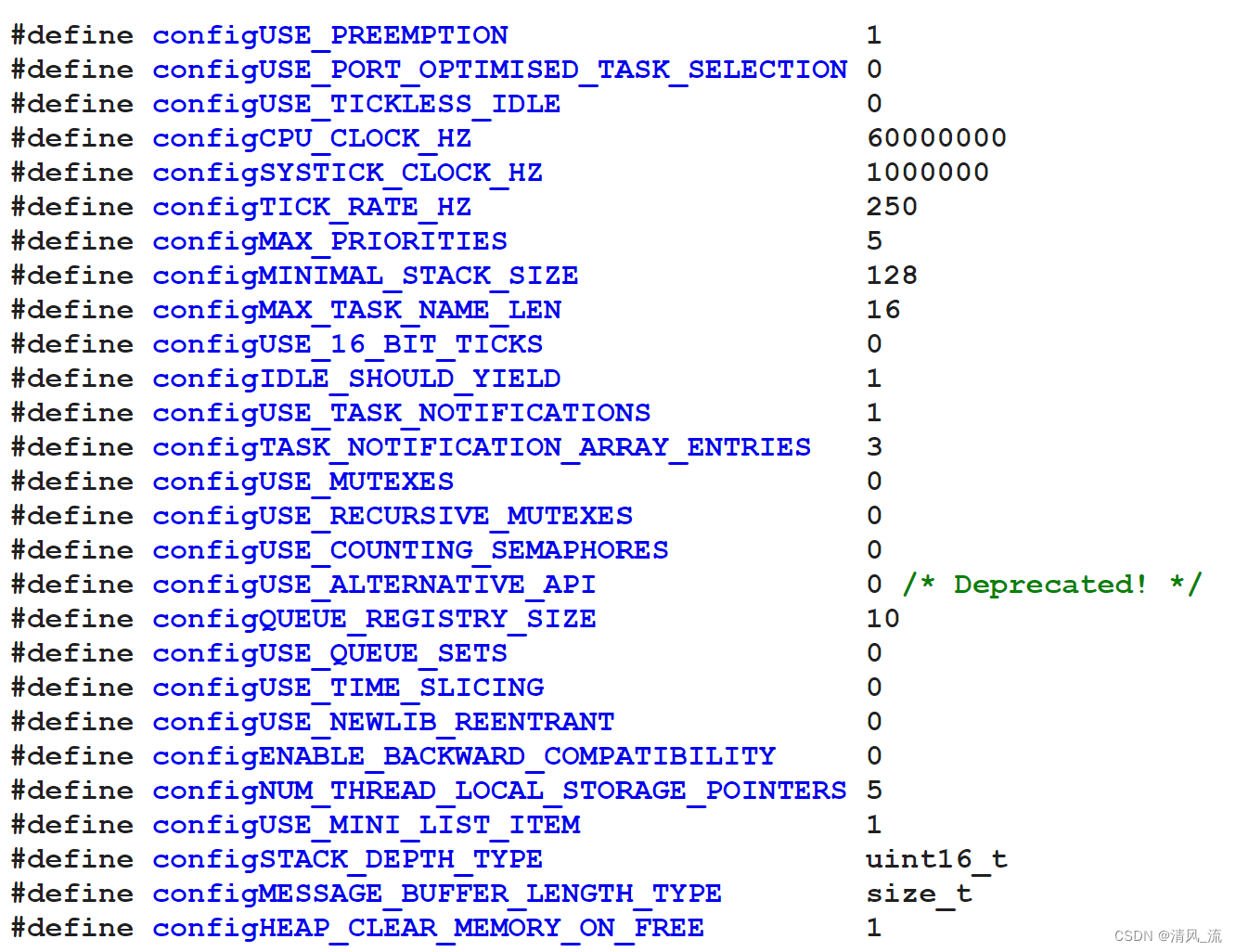This screenshot has width=1236, height=952.
Task: Click the configUSE_TICKLESS_IDLE link
Action: tap(356, 104)
